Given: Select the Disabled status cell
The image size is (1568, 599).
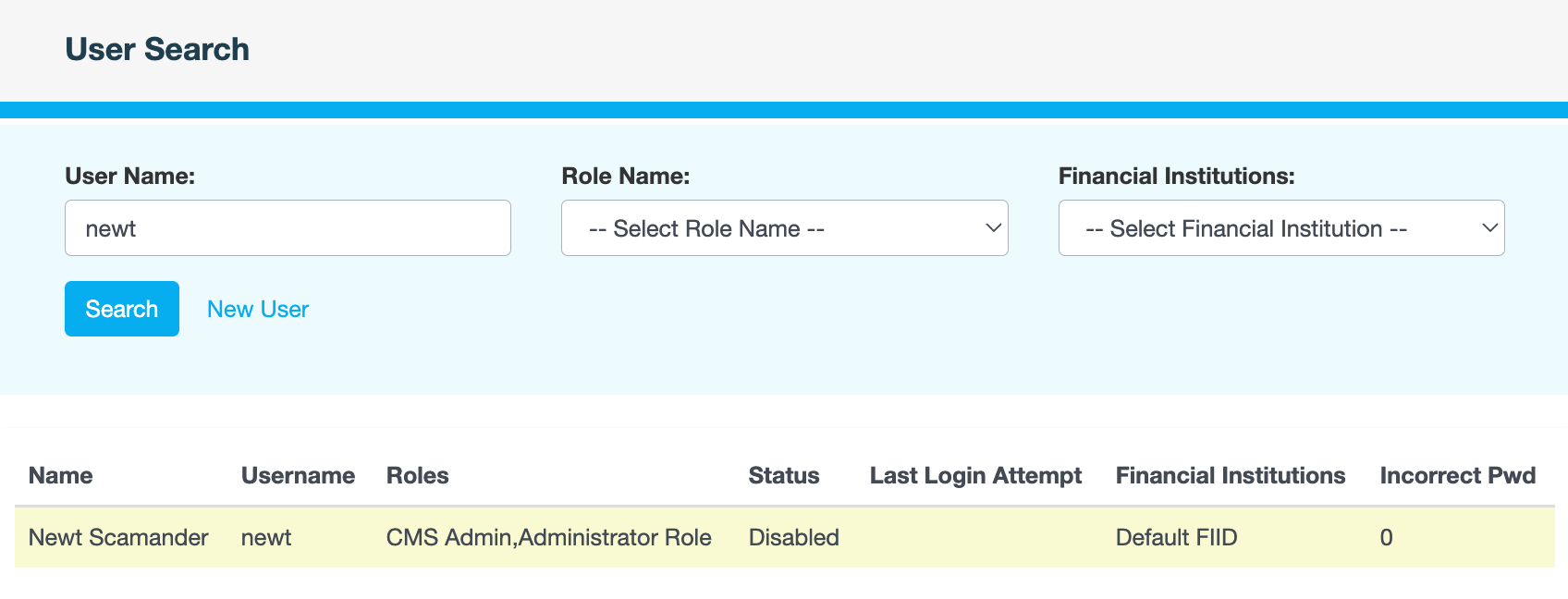Looking at the screenshot, I should tap(793, 538).
